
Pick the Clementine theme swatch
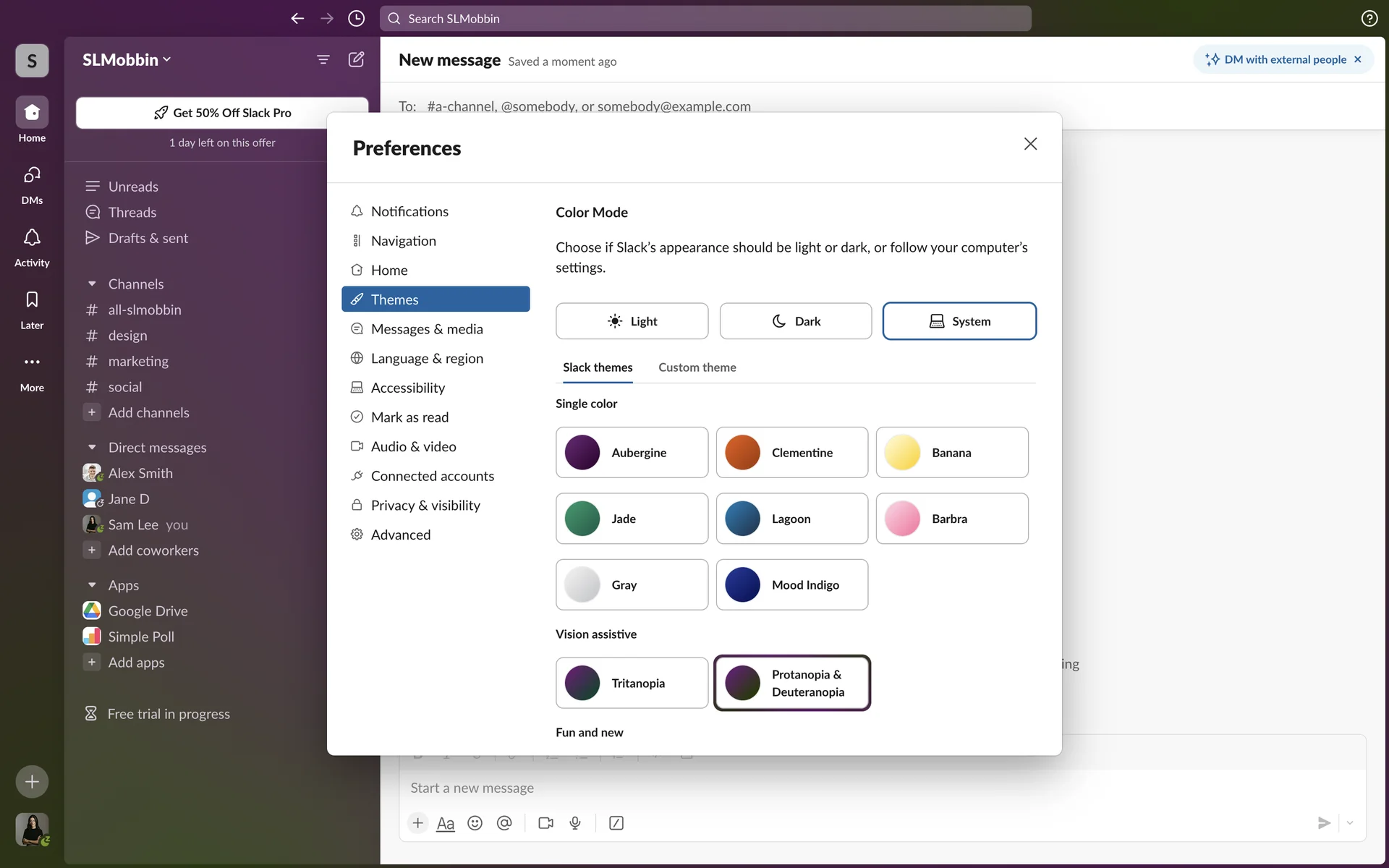pos(791,453)
